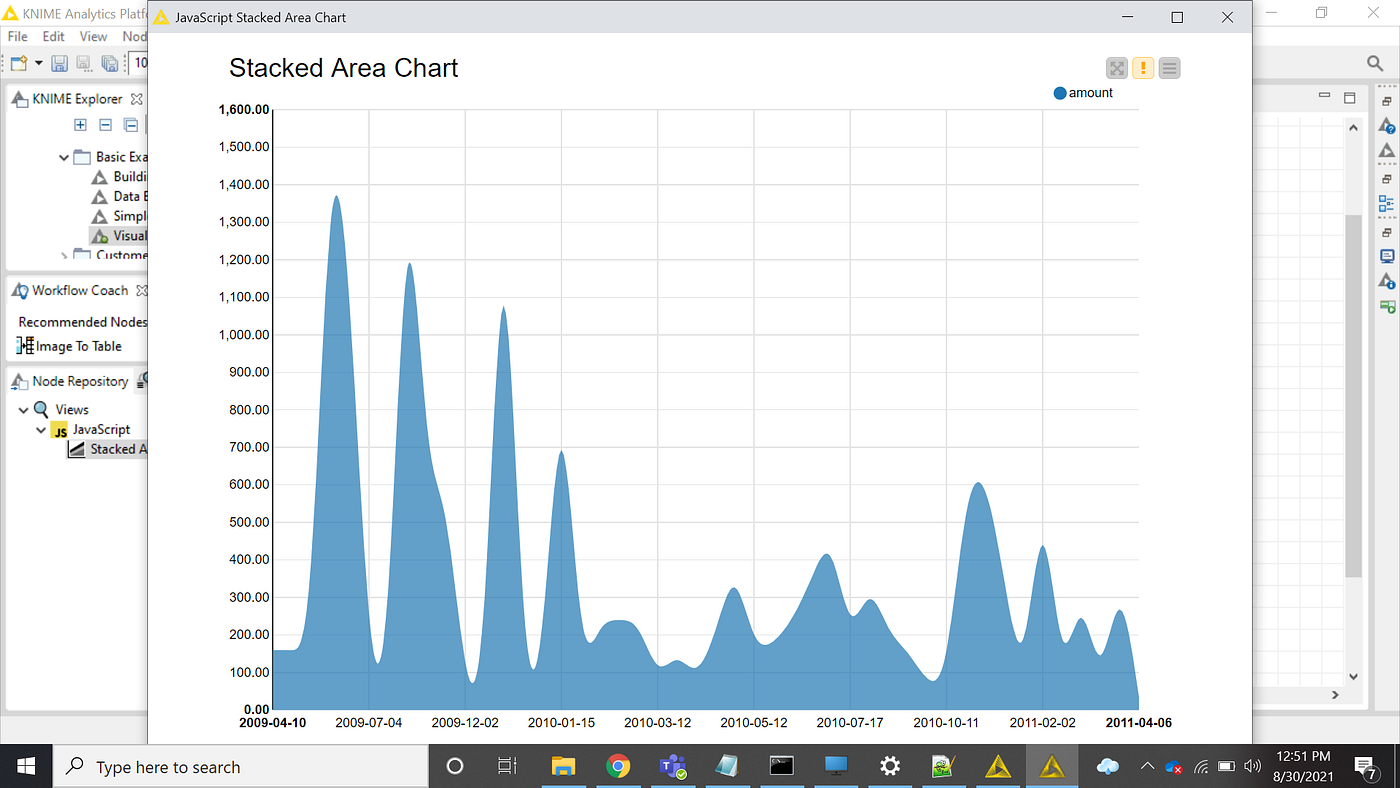Image resolution: width=1400 pixels, height=788 pixels.
Task: Select the Stacked Area node in the repository
Action: 113,448
